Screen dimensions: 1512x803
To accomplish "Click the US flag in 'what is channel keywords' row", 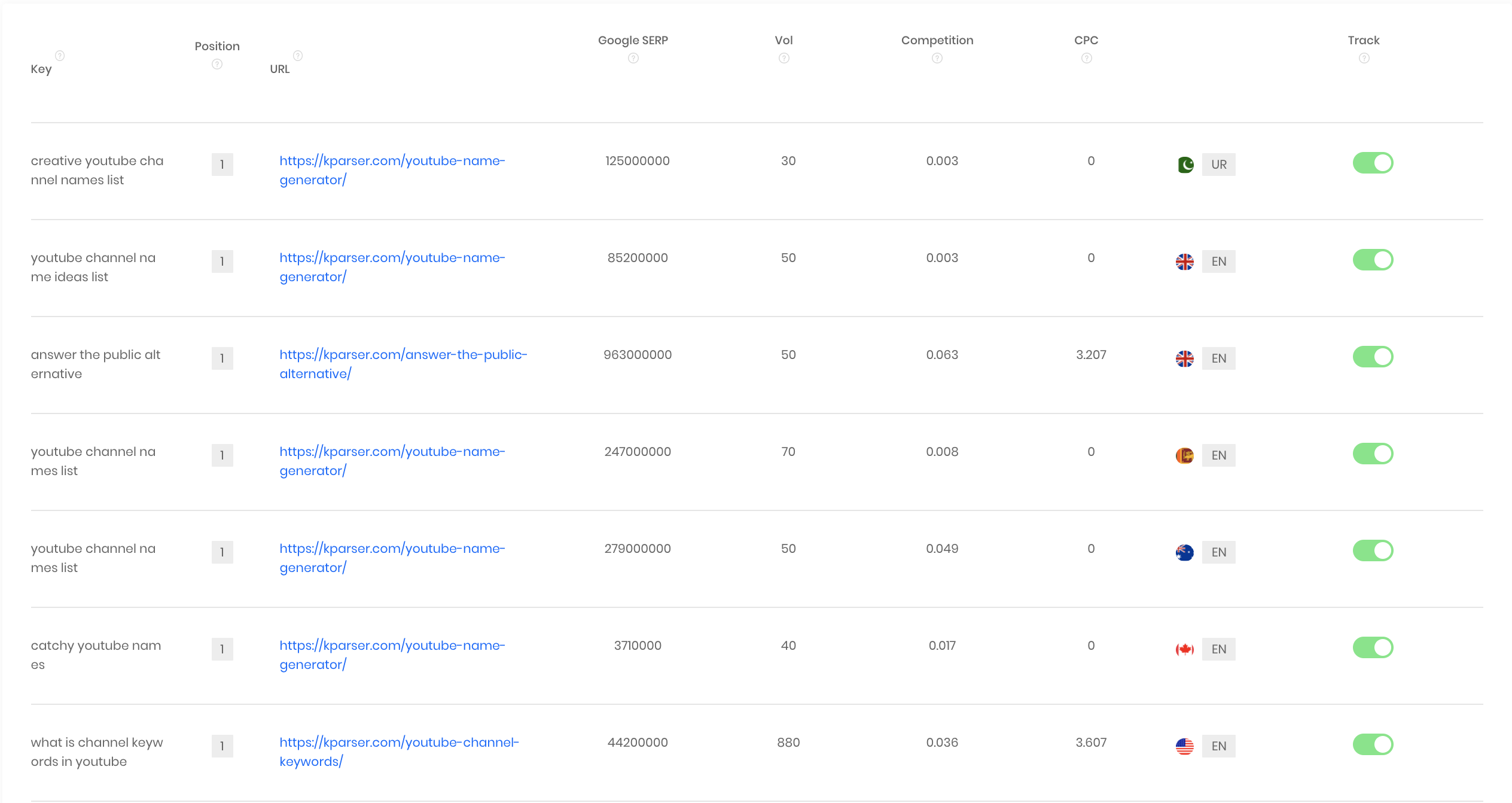I will pyautogui.click(x=1185, y=746).
